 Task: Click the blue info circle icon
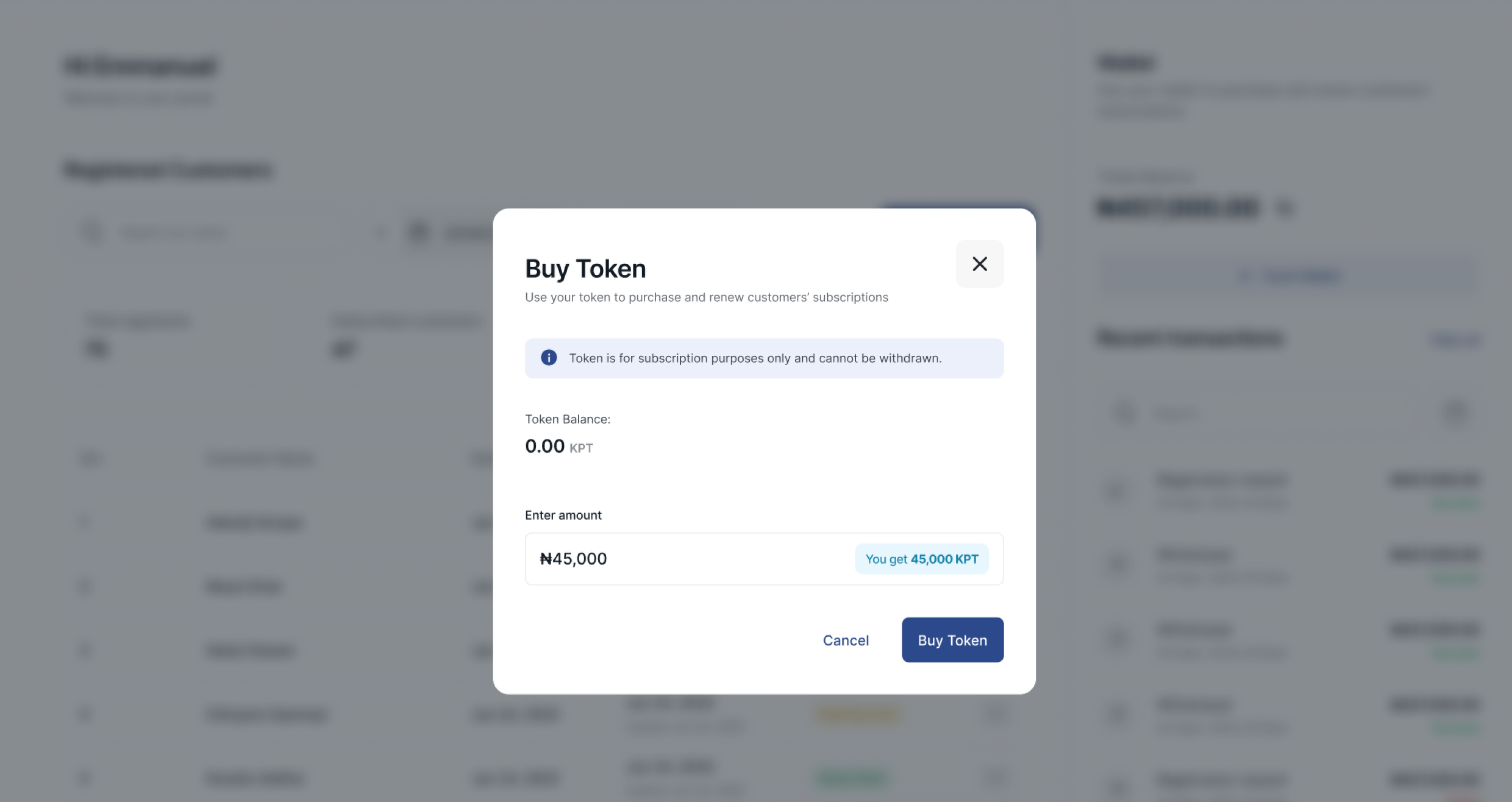point(548,358)
